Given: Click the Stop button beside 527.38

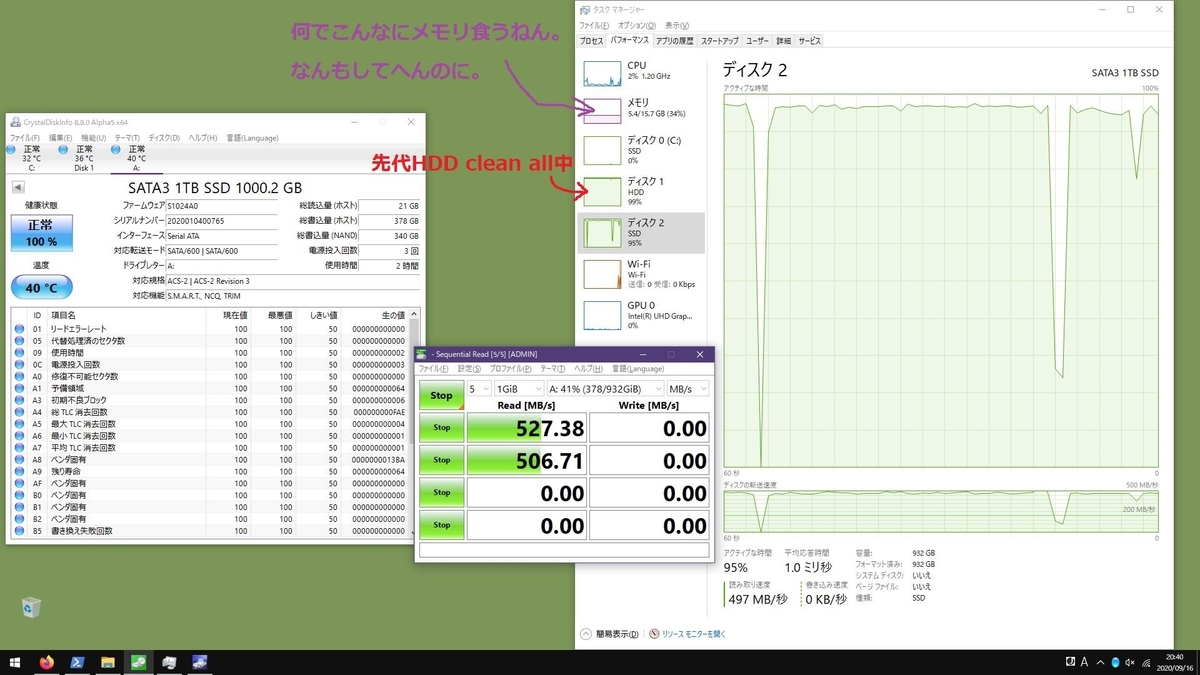Looking at the screenshot, I should click(441, 428).
